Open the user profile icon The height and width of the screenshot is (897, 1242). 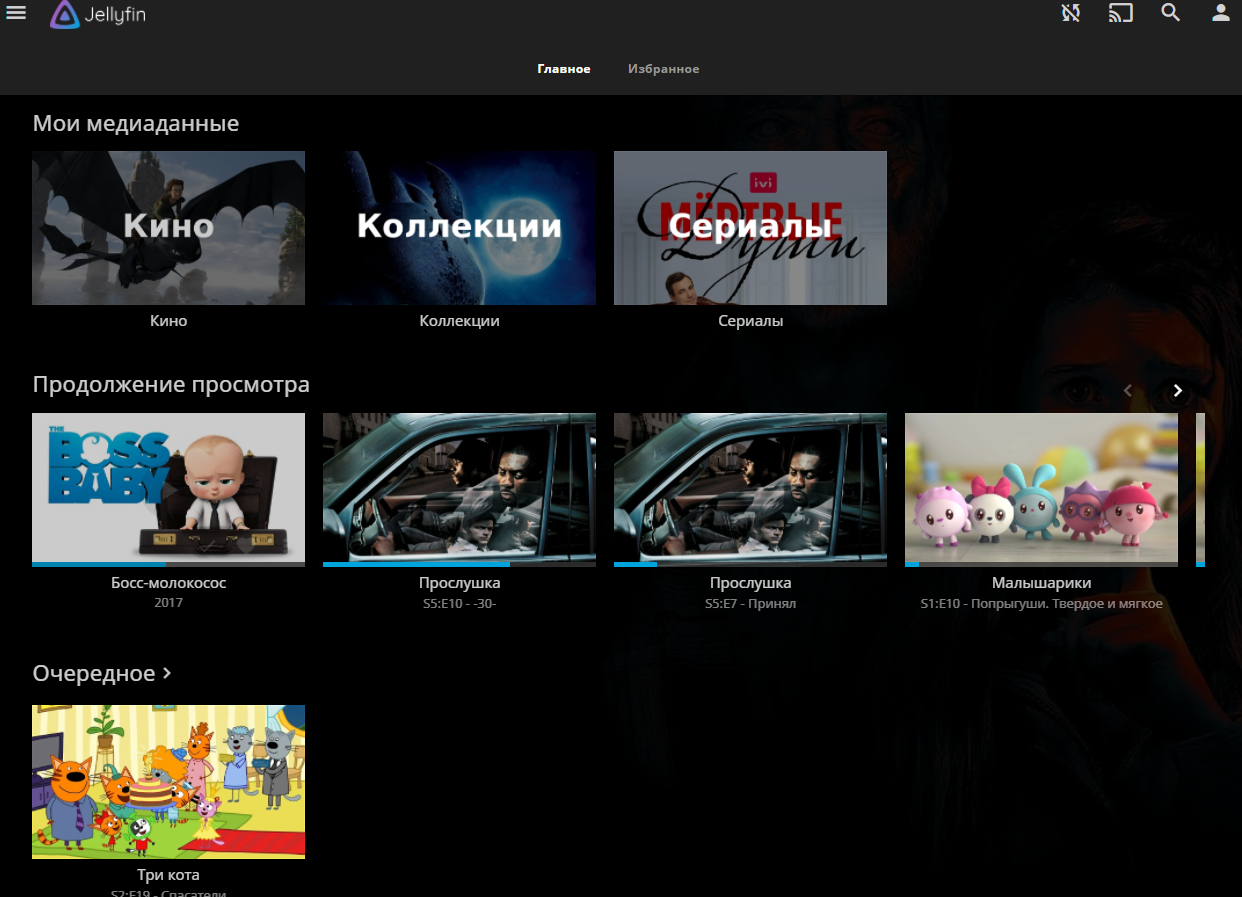pos(1221,13)
